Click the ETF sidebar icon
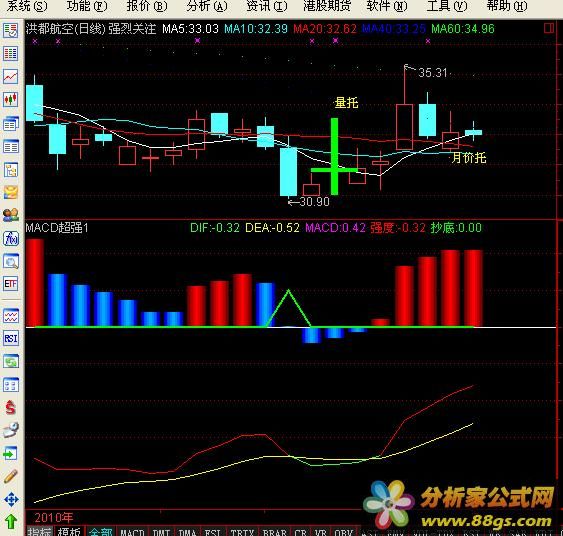Image resolution: width=563 pixels, height=536 pixels. tap(11, 284)
